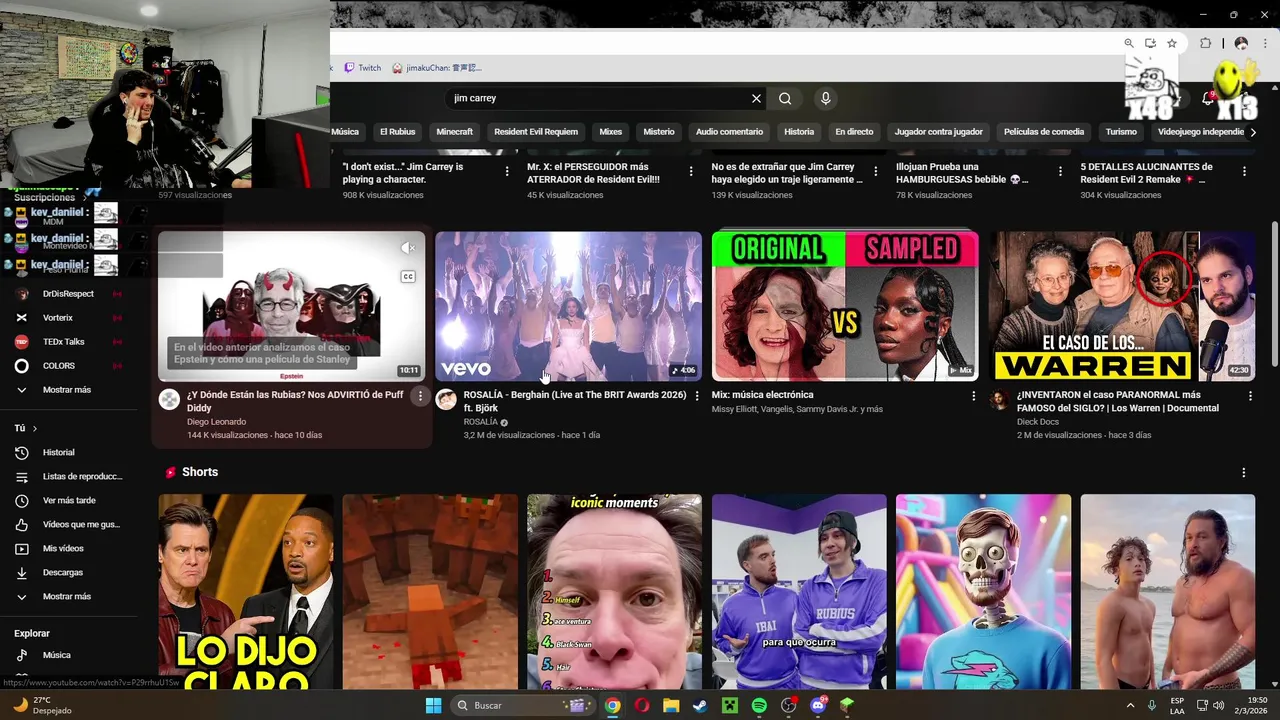Select the Audio comentario chip
This screenshot has height=720, width=1280.
tap(729, 132)
